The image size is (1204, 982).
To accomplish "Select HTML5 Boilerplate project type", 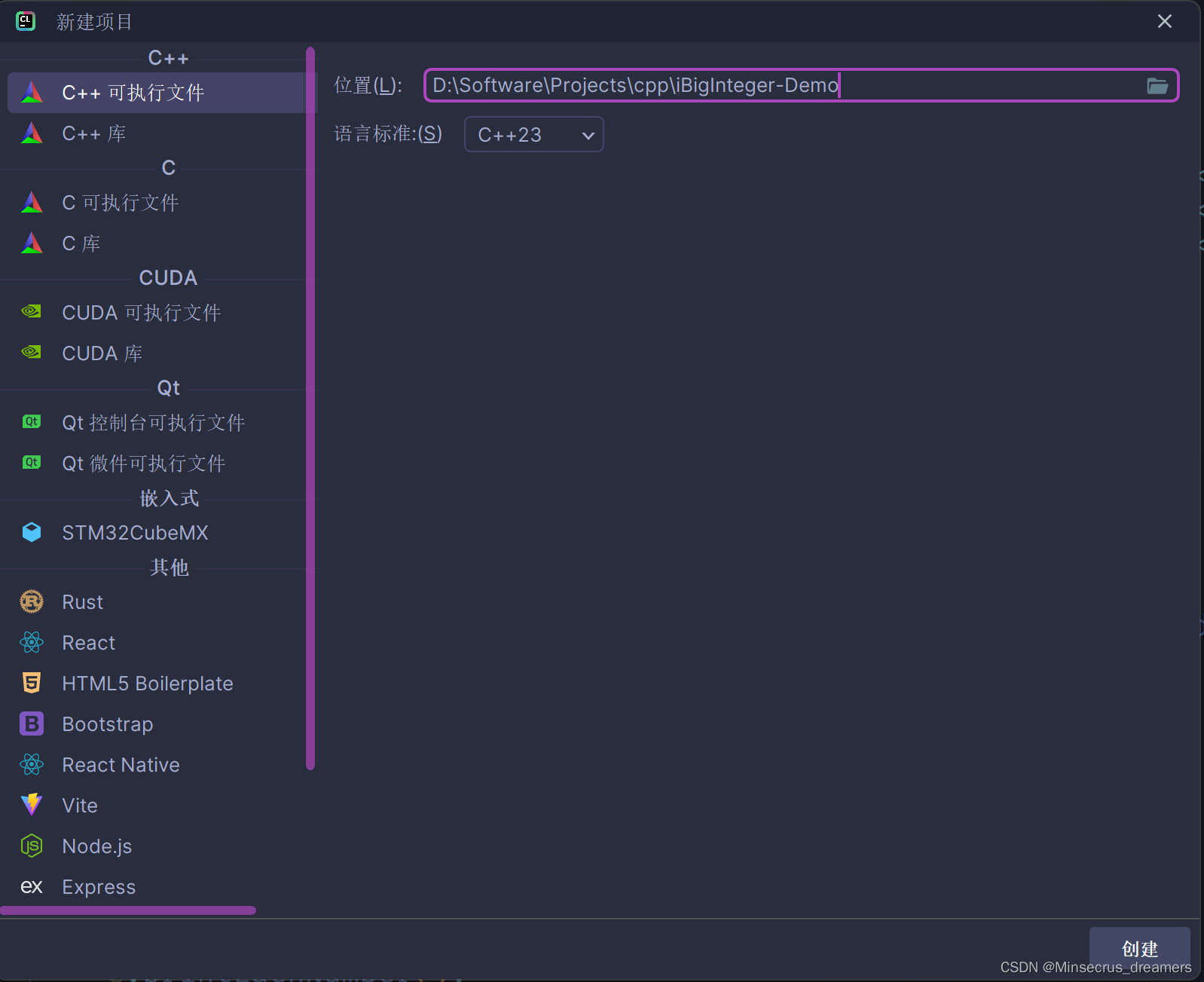I will [x=157, y=684].
